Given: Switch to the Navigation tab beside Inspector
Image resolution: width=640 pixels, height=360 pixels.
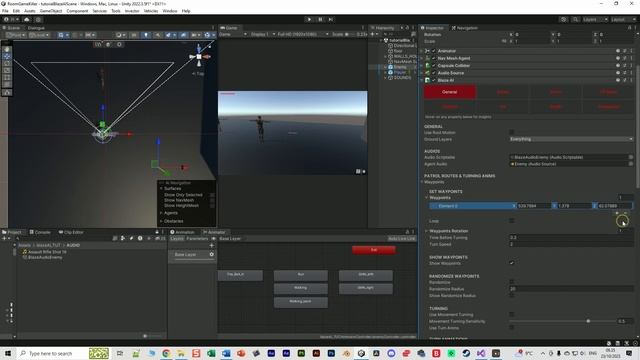Looking at the screenshot, I should (x=464, y=28).
